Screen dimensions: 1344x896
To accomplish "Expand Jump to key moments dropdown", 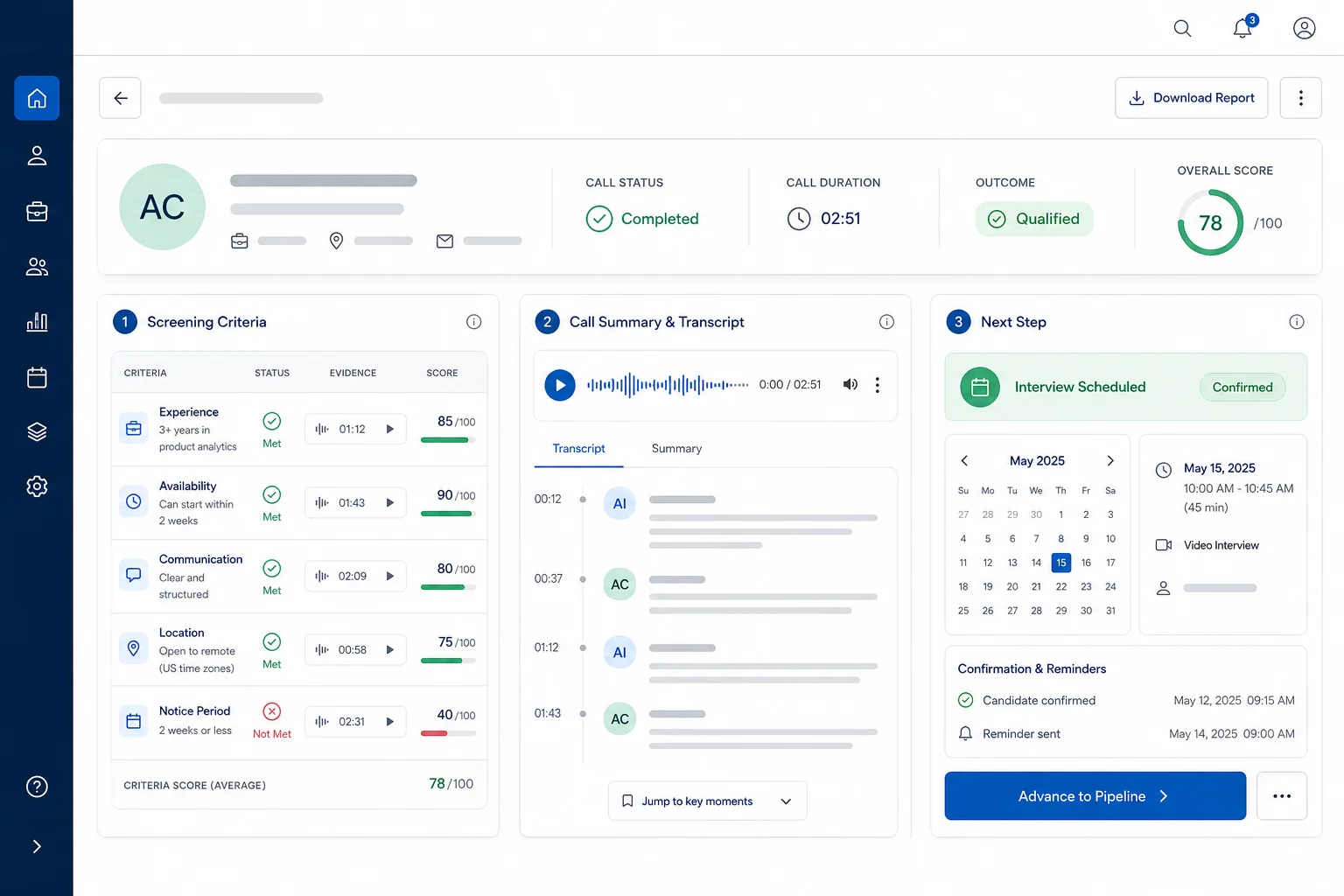I will pos(707,801).
